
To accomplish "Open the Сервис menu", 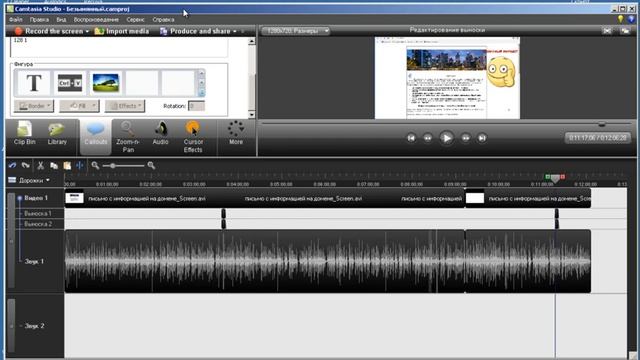I will coord(135,20).
